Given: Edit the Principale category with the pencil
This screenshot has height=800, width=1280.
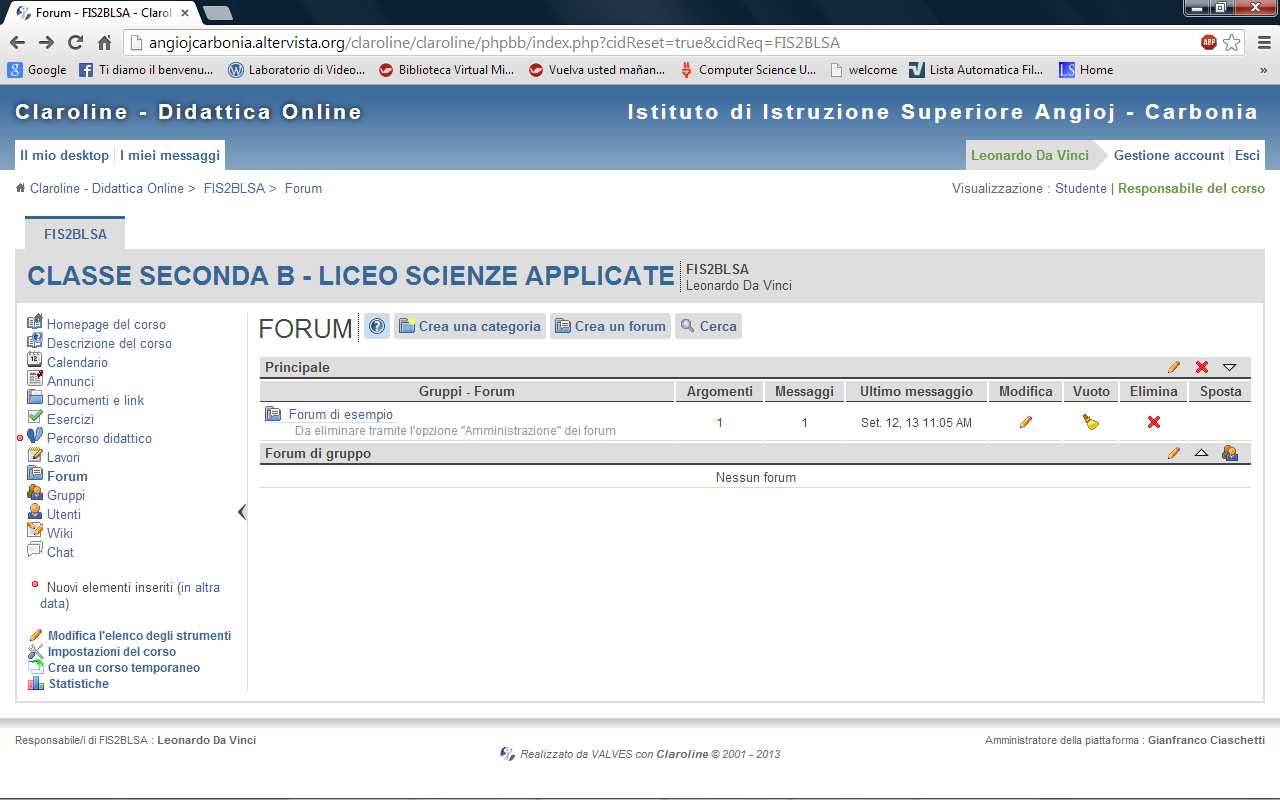Looking at the screenshot, I should 1174,368.
